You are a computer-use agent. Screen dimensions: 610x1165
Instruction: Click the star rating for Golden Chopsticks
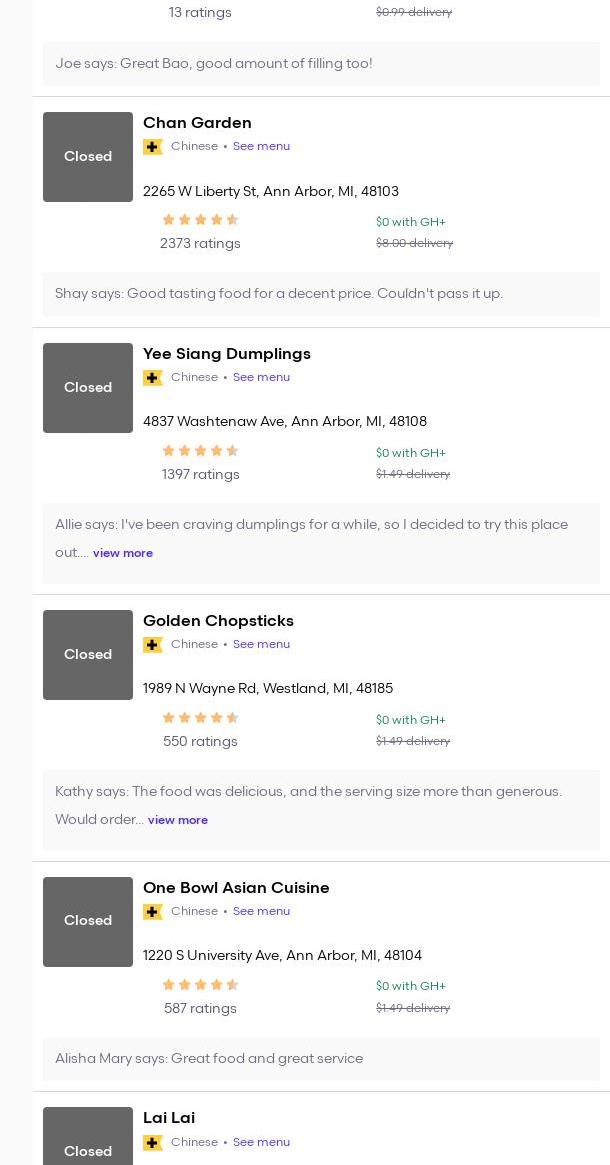[x=200, y=718]
